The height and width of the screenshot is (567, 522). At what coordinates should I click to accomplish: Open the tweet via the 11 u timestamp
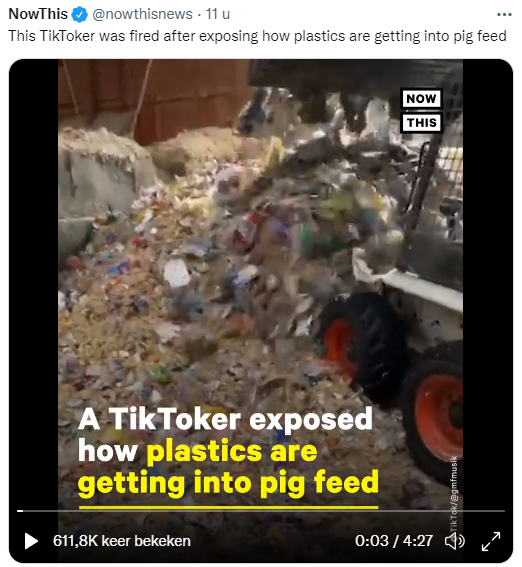218,14
